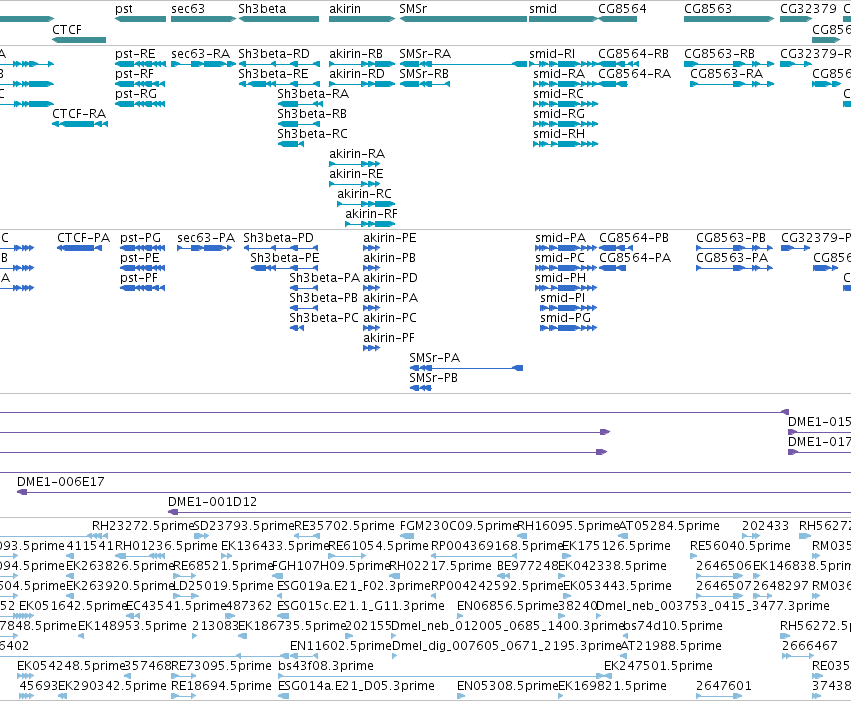851x701 pixels.
Task: Click protein pst-PG
Action: point(142,248)
